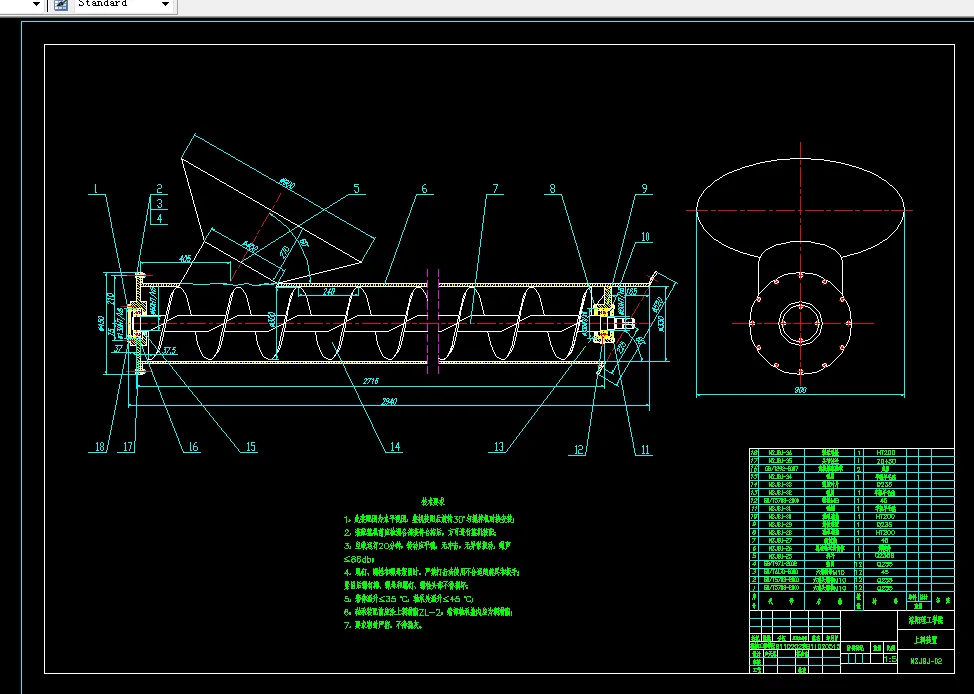
Task: Select part balloon label 7
Action: (x=495, y=189)
